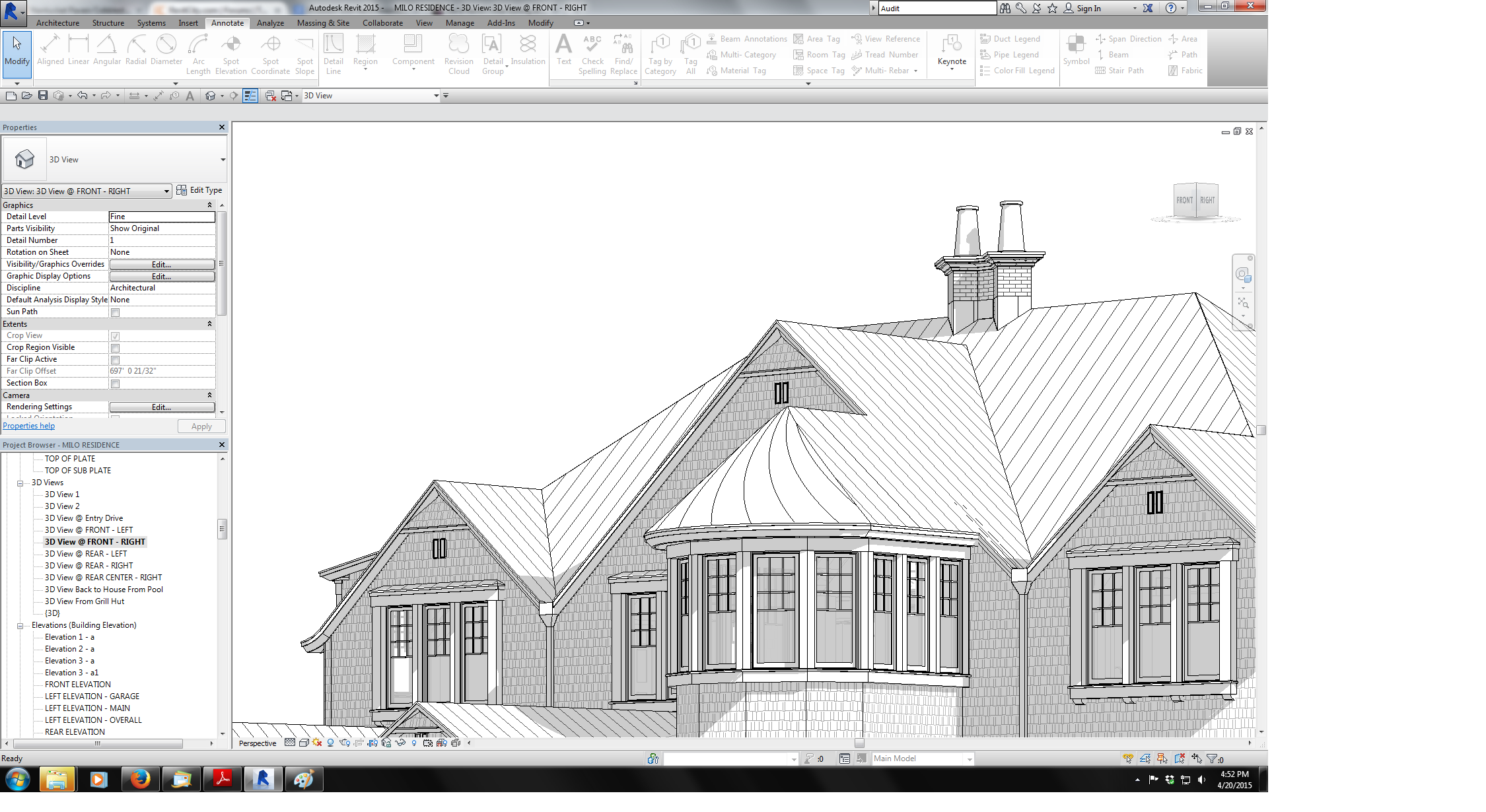Open the Properties help link

point(29,426)
